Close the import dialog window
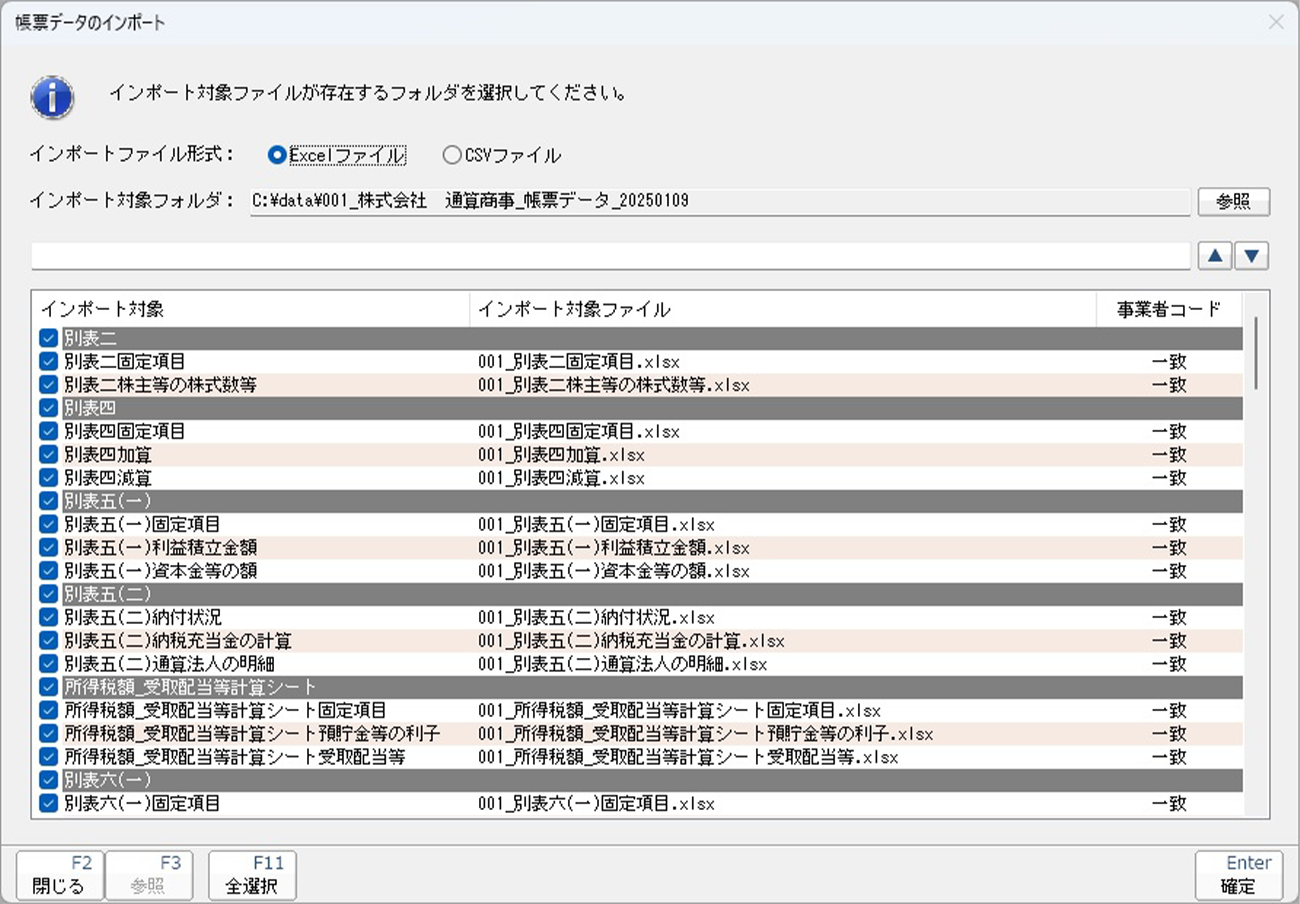This screenshot has height=904, width=1300. point(1276,22)
